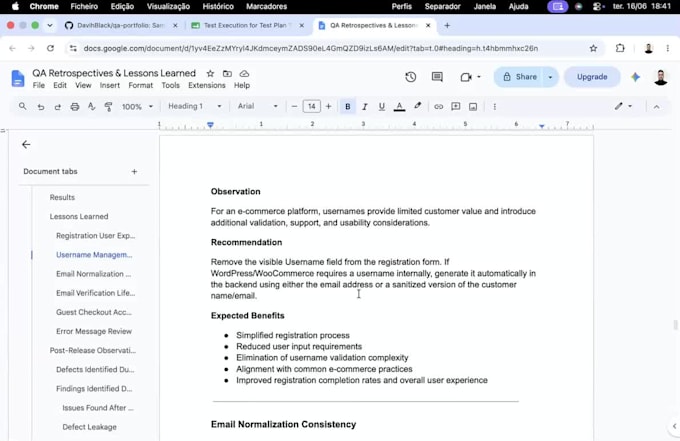The height and width of the screenshot is (441, 680).
Task: Bookmark this page with star icon
Action: click(593, 48)
